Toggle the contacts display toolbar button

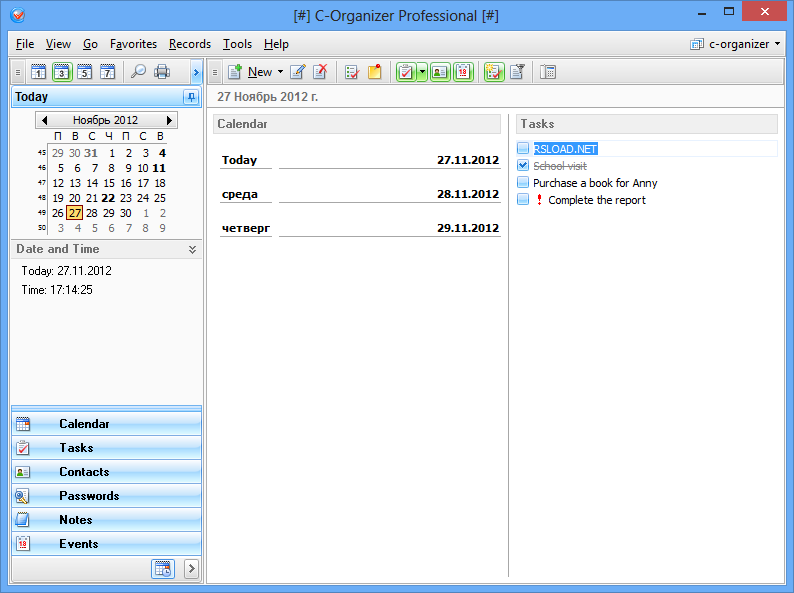(x=440, y=72)
